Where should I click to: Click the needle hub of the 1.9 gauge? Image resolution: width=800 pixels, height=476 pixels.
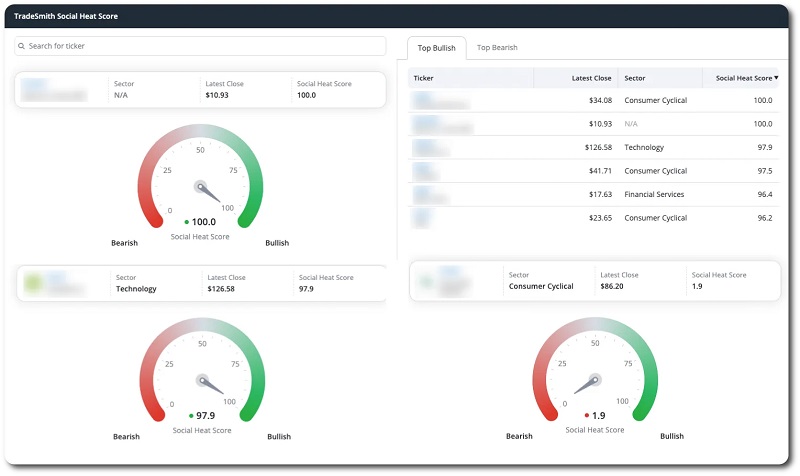(594, 380)
